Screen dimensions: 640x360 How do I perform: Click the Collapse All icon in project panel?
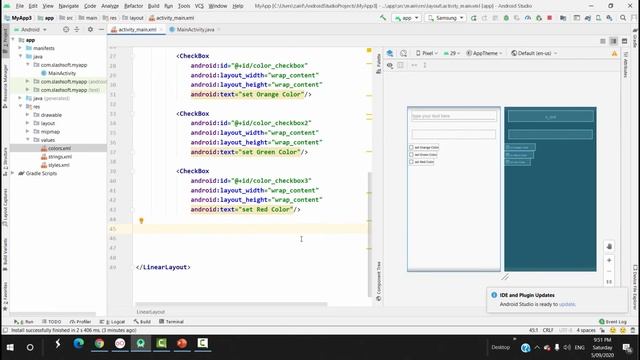(x=77, y=29)
